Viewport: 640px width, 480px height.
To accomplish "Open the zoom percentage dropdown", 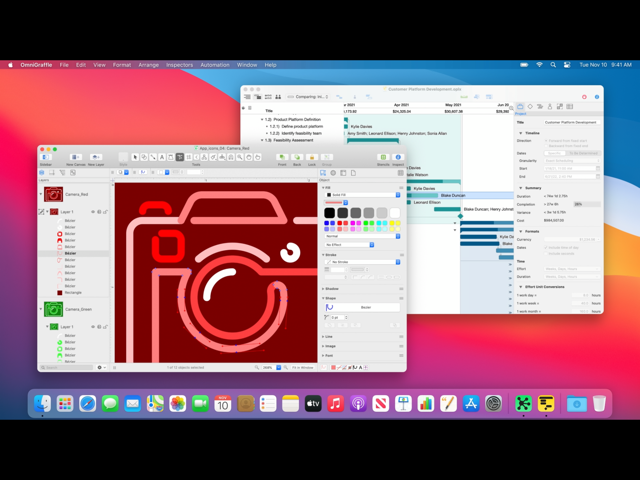I will 279,367.
